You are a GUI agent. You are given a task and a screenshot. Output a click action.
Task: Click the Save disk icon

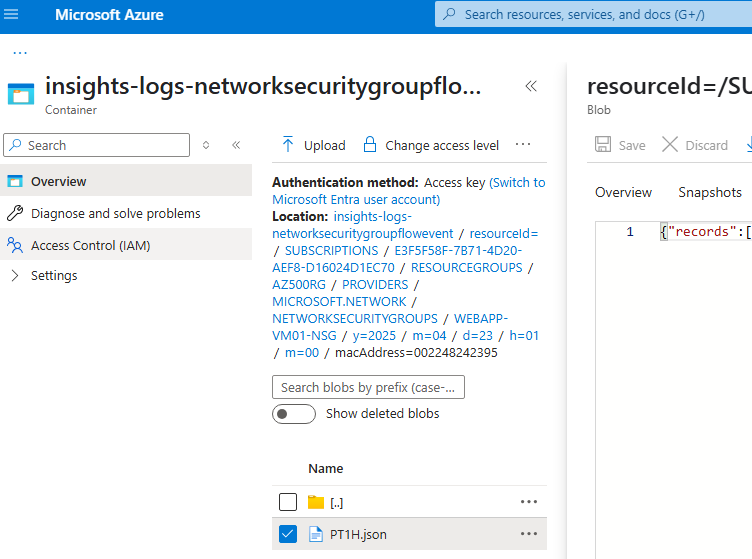click(603, 145)
